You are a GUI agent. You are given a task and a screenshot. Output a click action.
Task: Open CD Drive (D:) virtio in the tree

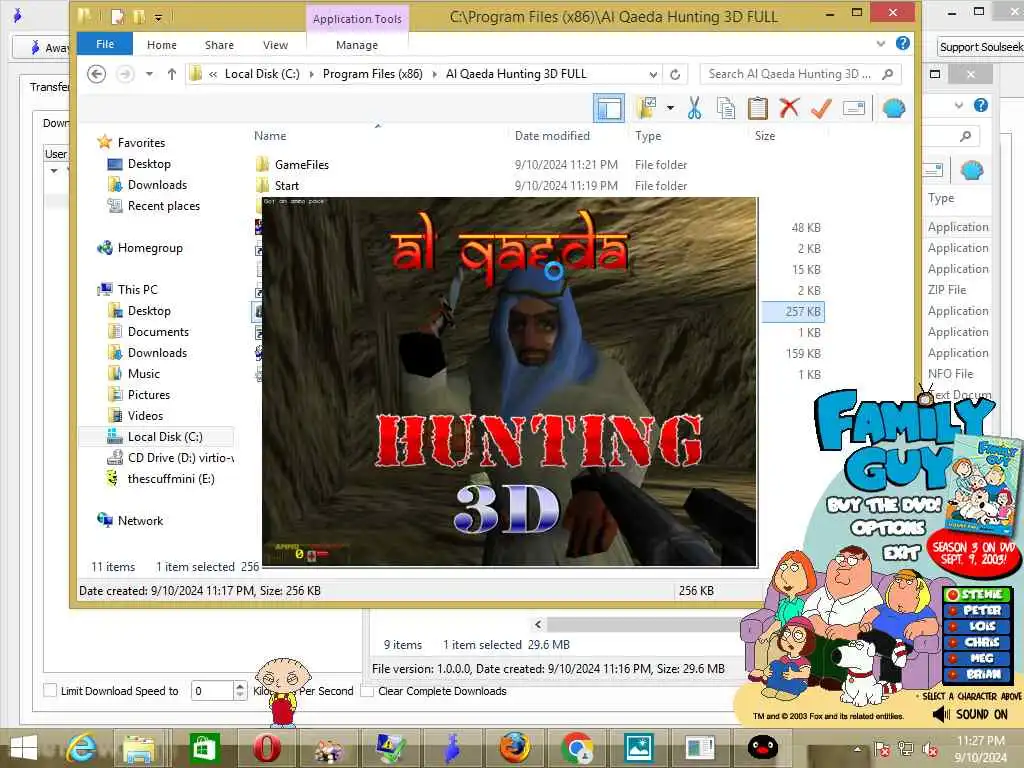tap(180, 458)
